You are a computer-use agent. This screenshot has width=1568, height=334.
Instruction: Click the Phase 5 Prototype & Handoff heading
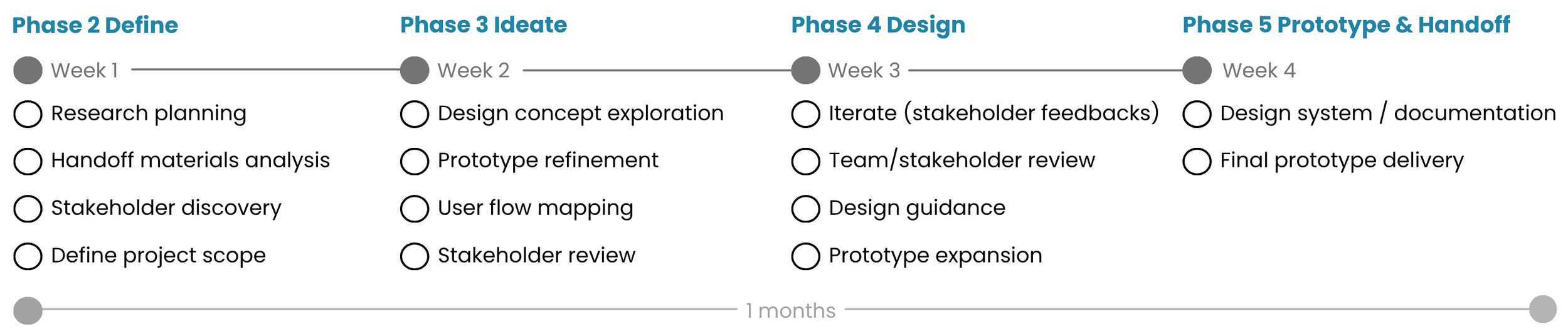point(1347,25)
